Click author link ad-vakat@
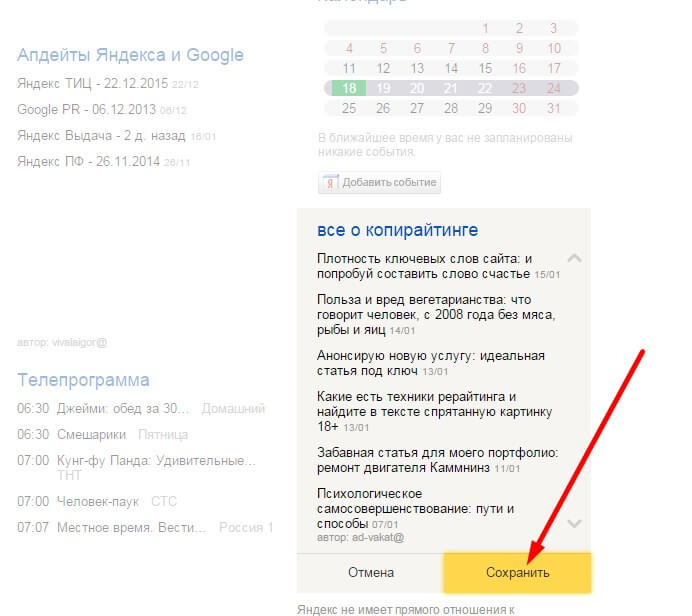This screenshot has height=616, width=692. pyautogui.click(x=378, y=537)
